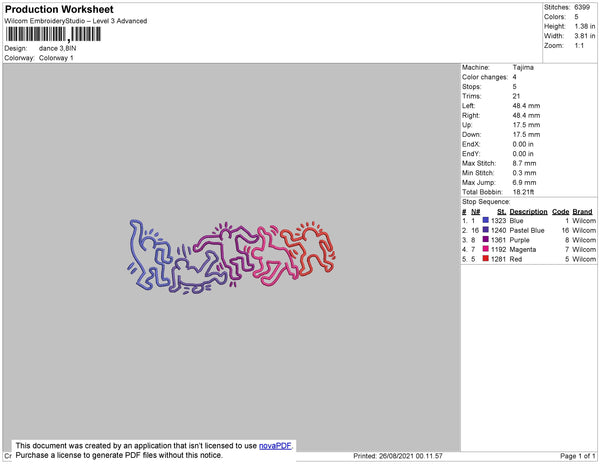Click the 'Colorway 1' value
600x464 pixels.
[56, 58]
